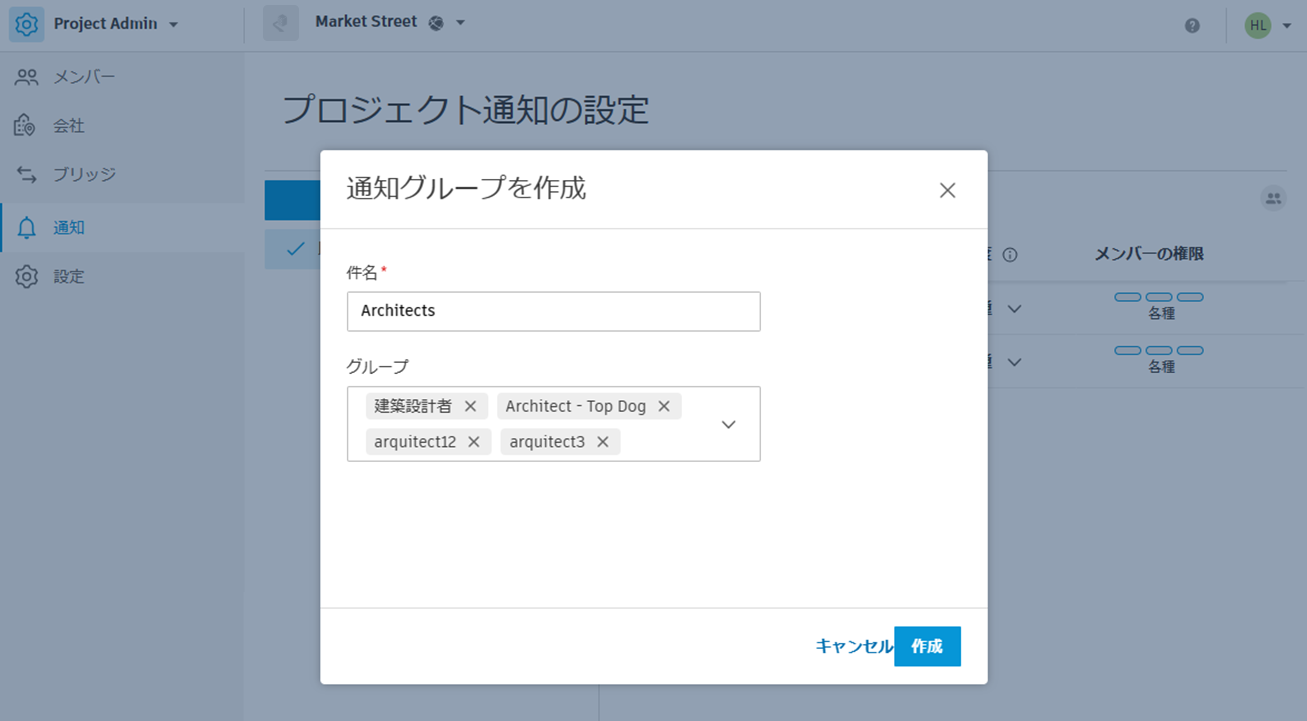1307x721 pixels.
Task: Click キャンセル to dismiss the dialog
Action: (x=855, y=646)
